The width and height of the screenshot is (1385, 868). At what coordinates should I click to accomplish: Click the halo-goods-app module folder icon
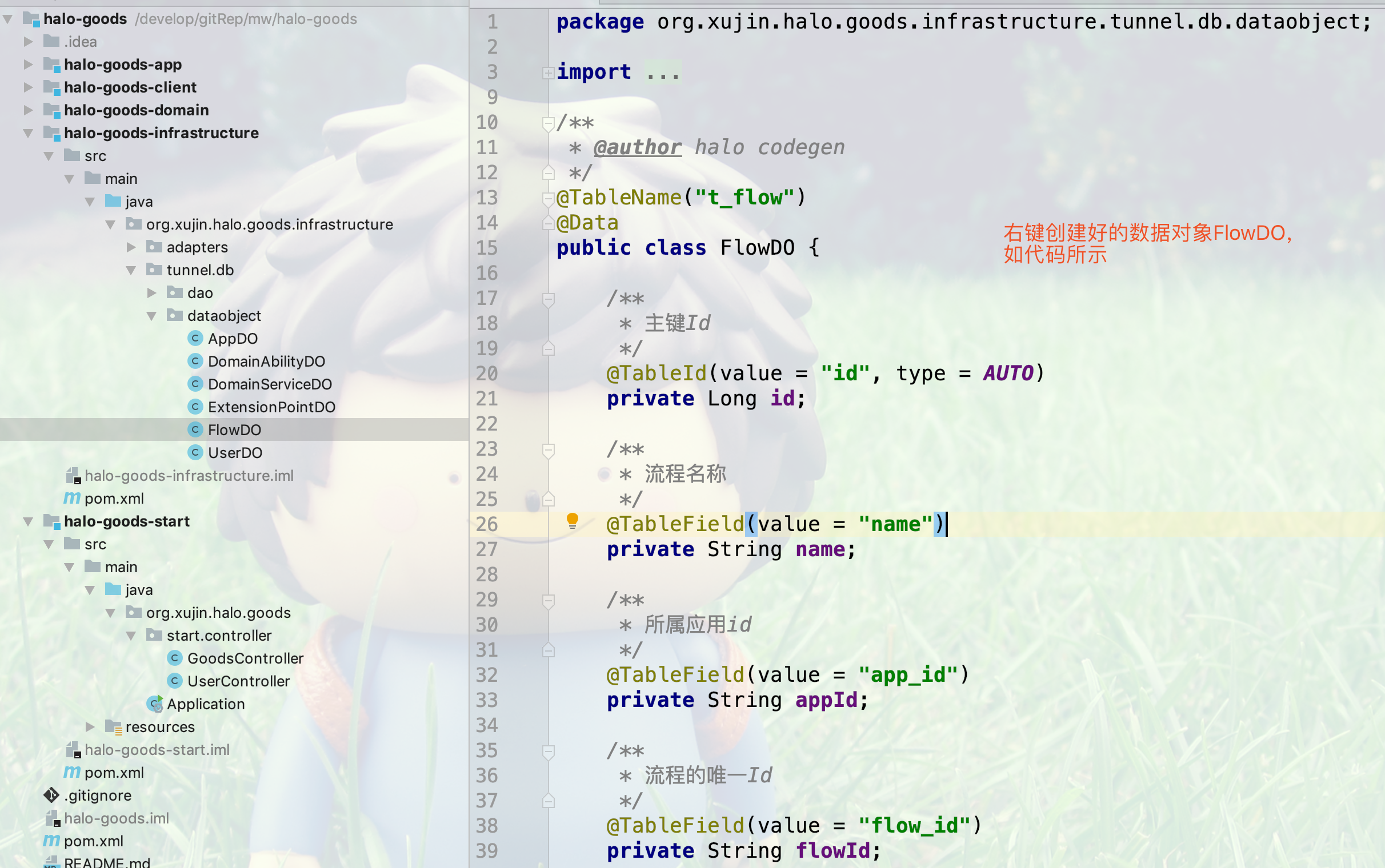[x=51, y=65]
